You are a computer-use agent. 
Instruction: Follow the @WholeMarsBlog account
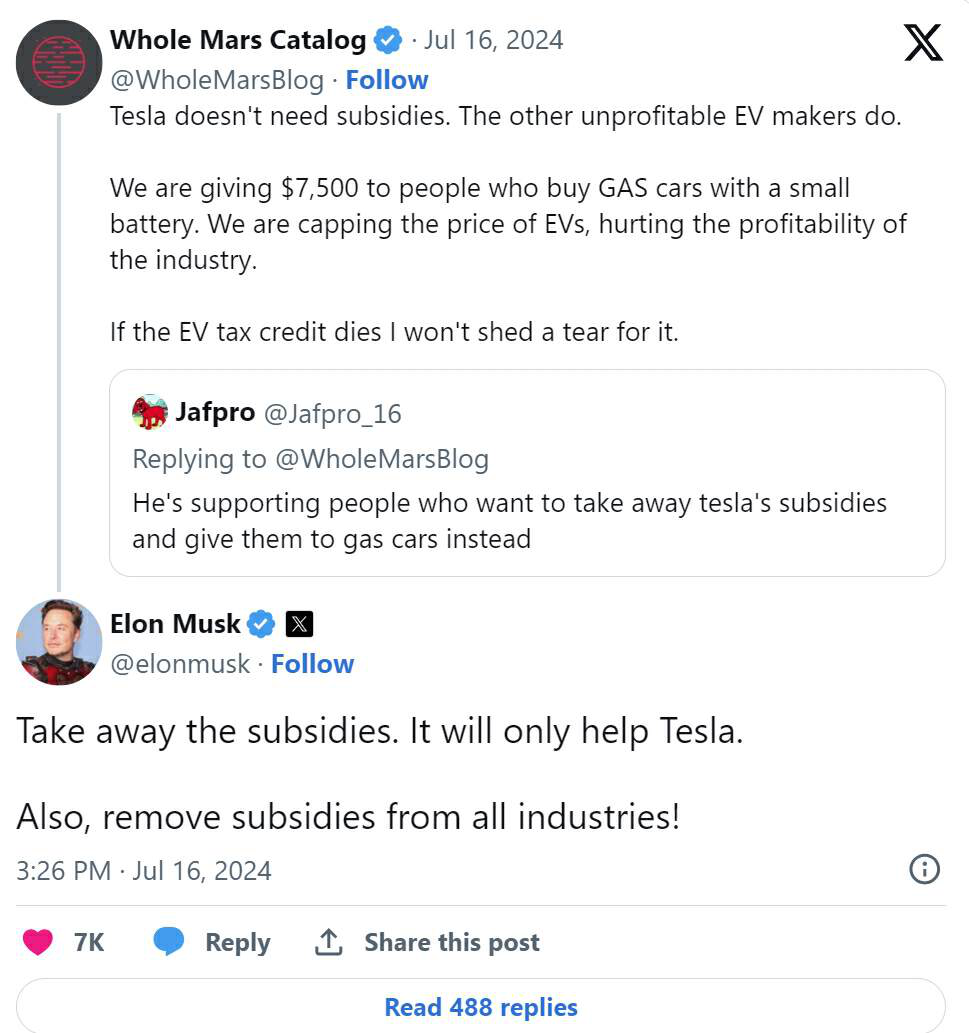point(386,80)
